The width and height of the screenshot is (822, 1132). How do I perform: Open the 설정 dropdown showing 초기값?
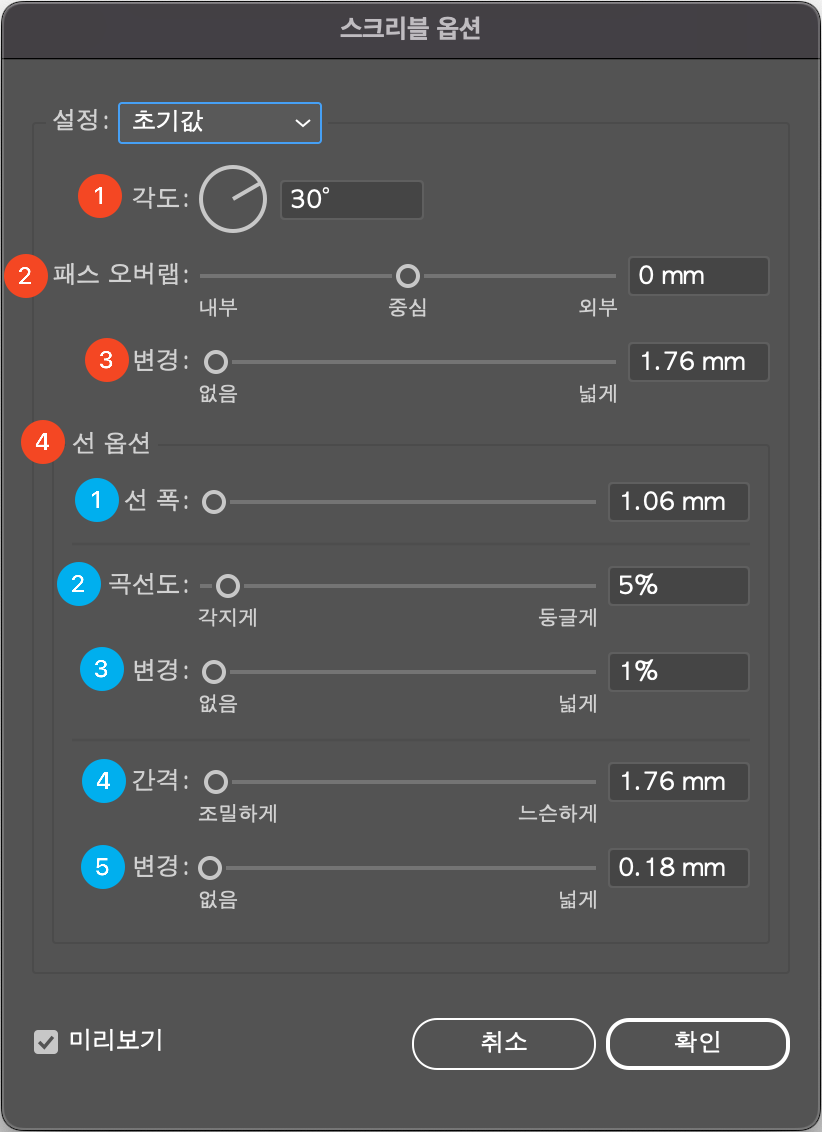click(x=219, y=123)
